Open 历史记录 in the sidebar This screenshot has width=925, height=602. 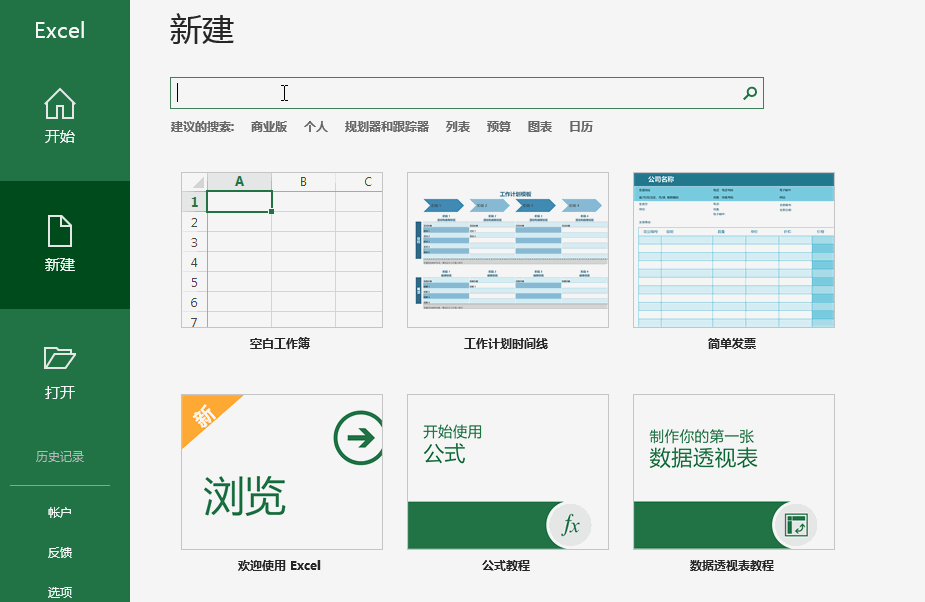point(60,456)
